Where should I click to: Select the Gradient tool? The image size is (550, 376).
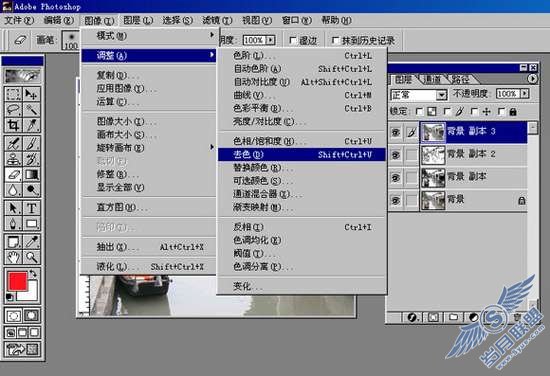[32, 174]
